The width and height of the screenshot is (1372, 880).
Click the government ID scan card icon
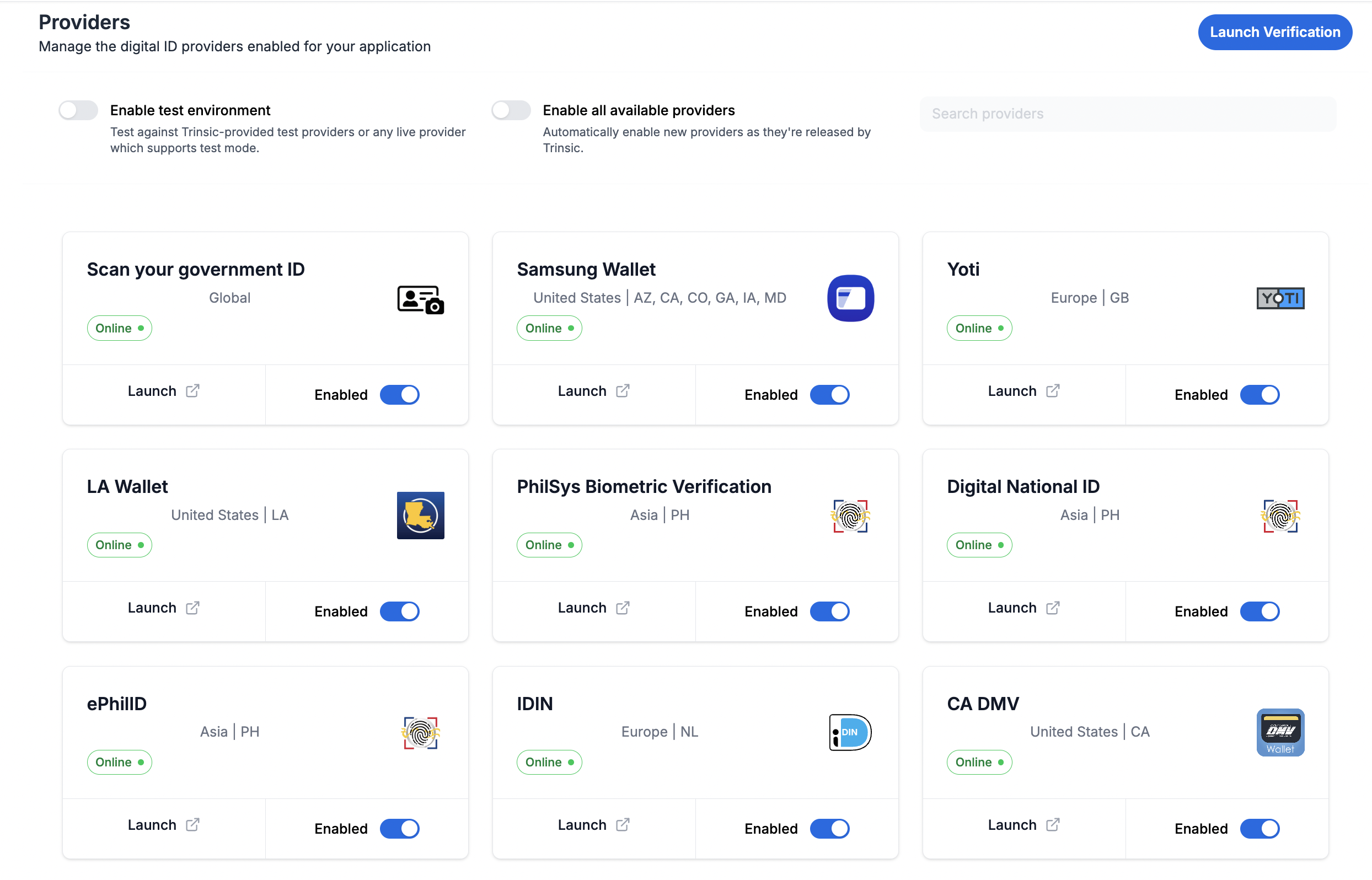coord(421,299)
